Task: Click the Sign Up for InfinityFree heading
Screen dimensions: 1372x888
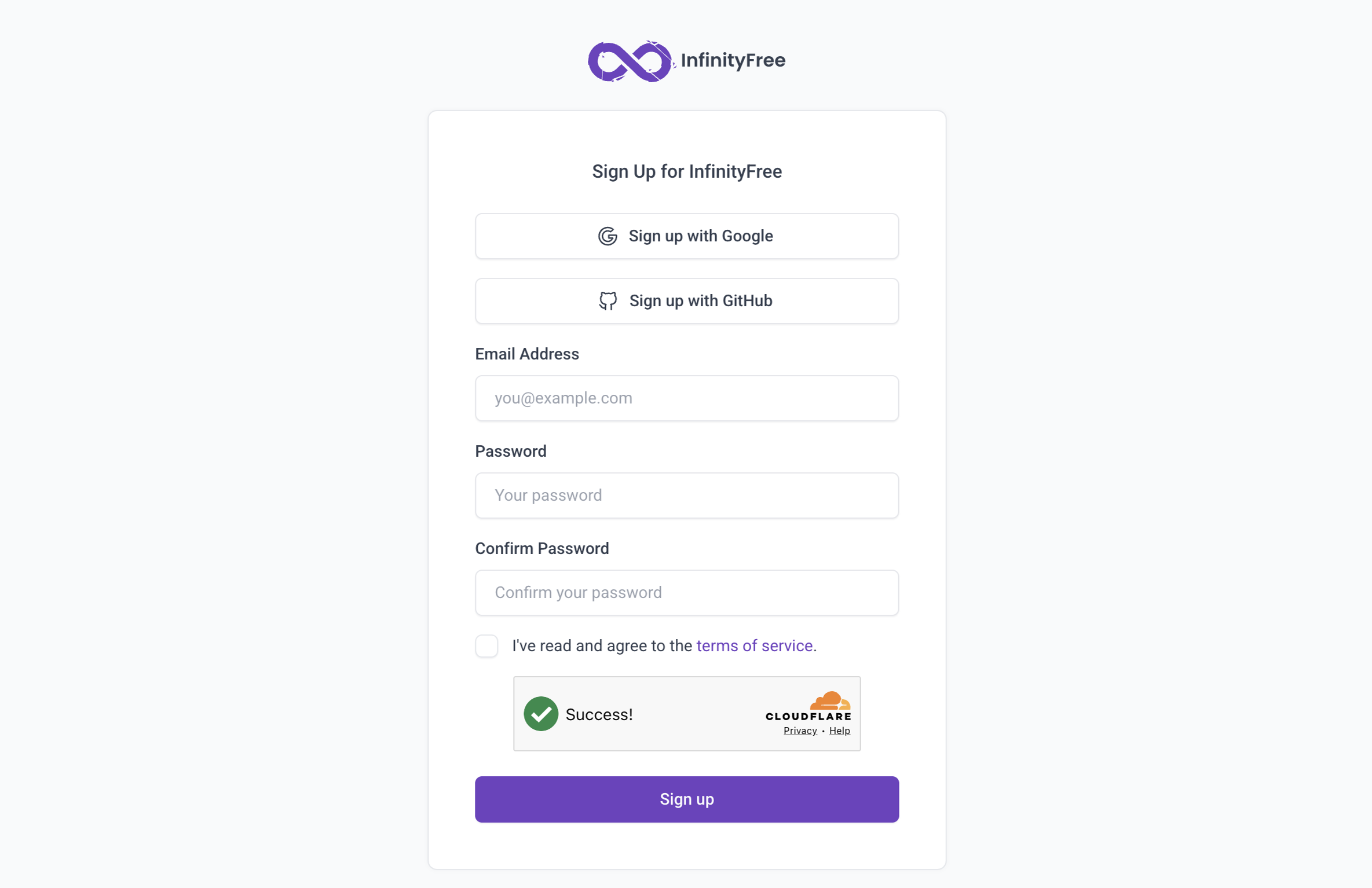Action: tap(687, 171)
